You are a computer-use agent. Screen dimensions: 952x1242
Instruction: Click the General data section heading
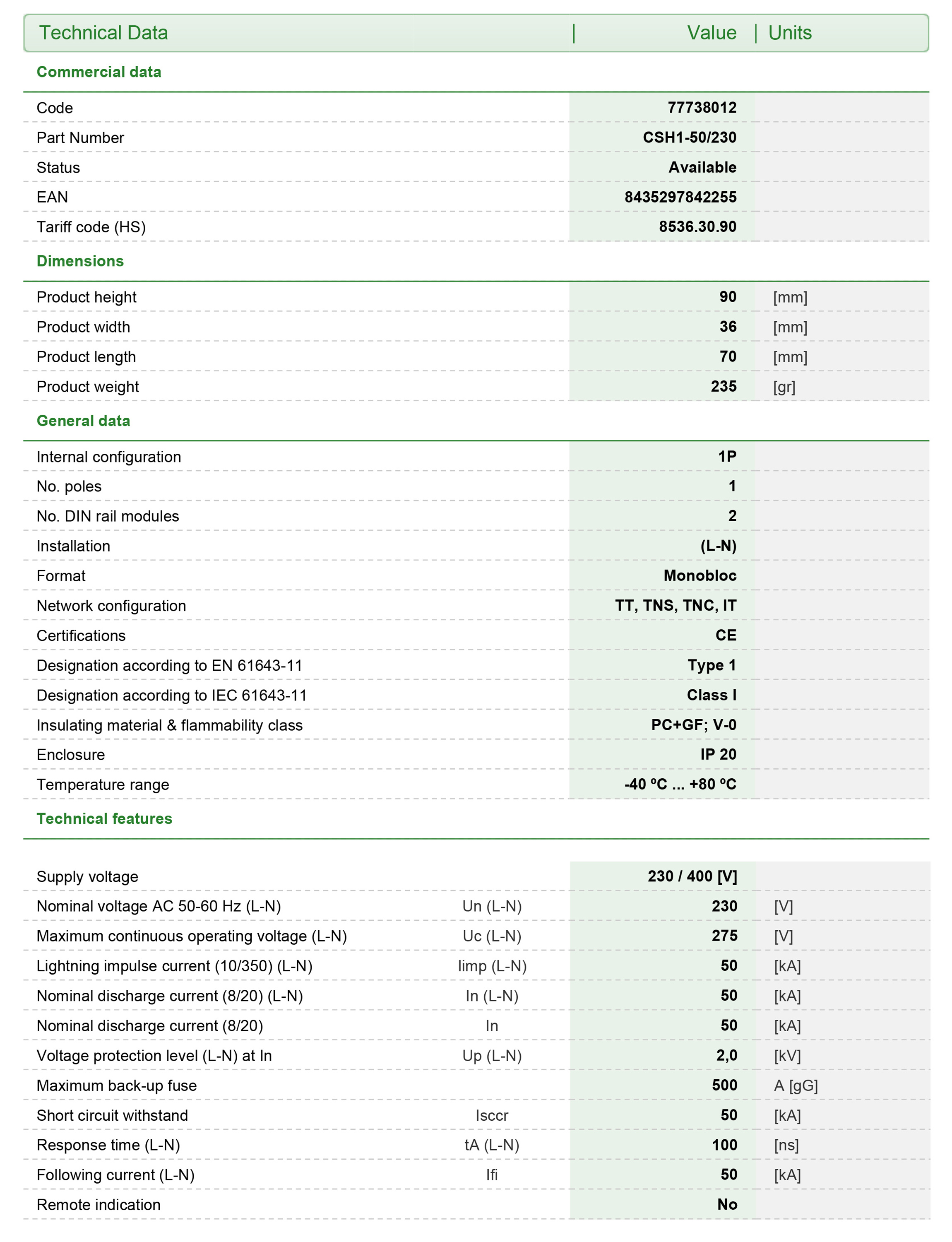tap(83, 421)
